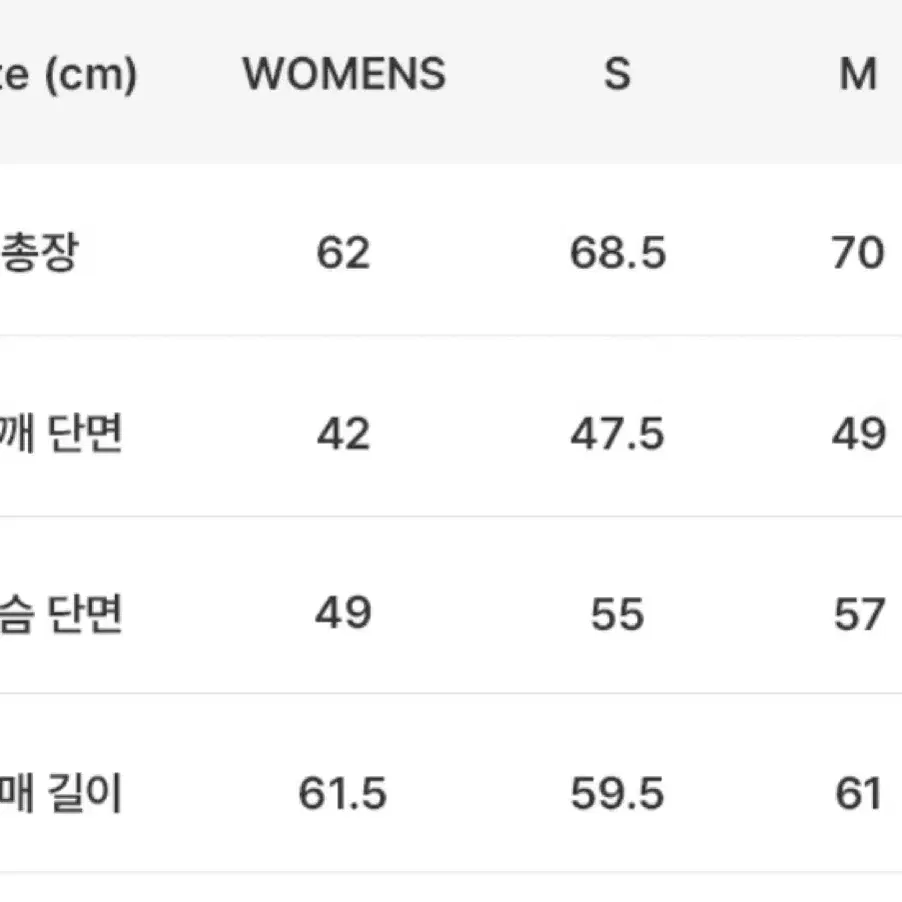Select the S shoulder value 47.5
902x902 pixels.
[x=618, y=433]
